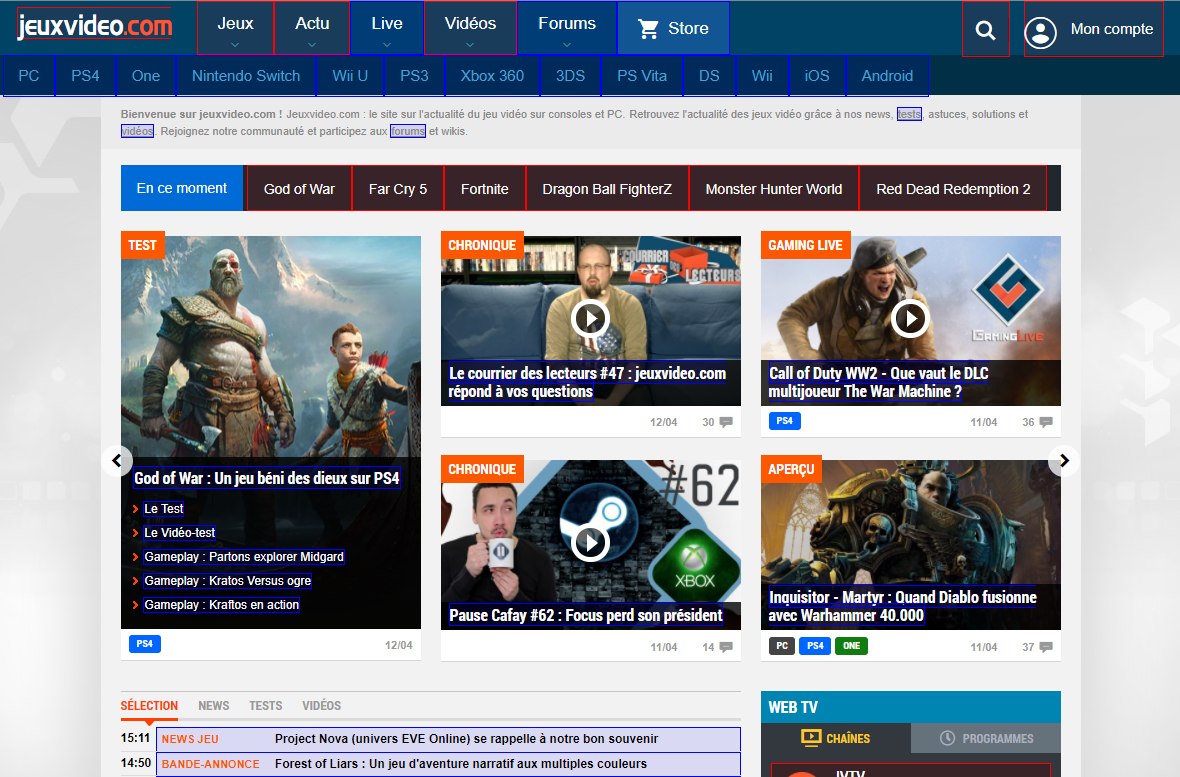
Task: Open 'Gameplay : Kraftos en action' link
Action: coord(221,605)
